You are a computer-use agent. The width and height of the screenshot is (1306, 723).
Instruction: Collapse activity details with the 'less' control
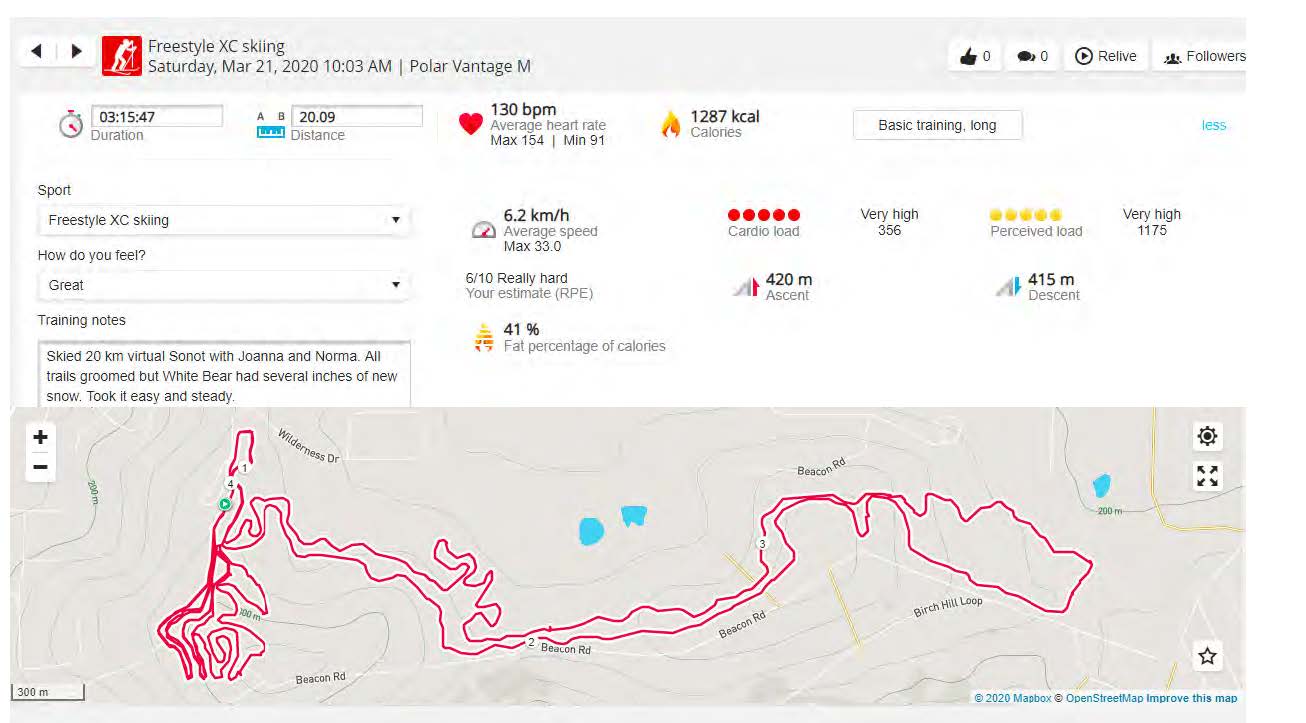coord(1213,125)
